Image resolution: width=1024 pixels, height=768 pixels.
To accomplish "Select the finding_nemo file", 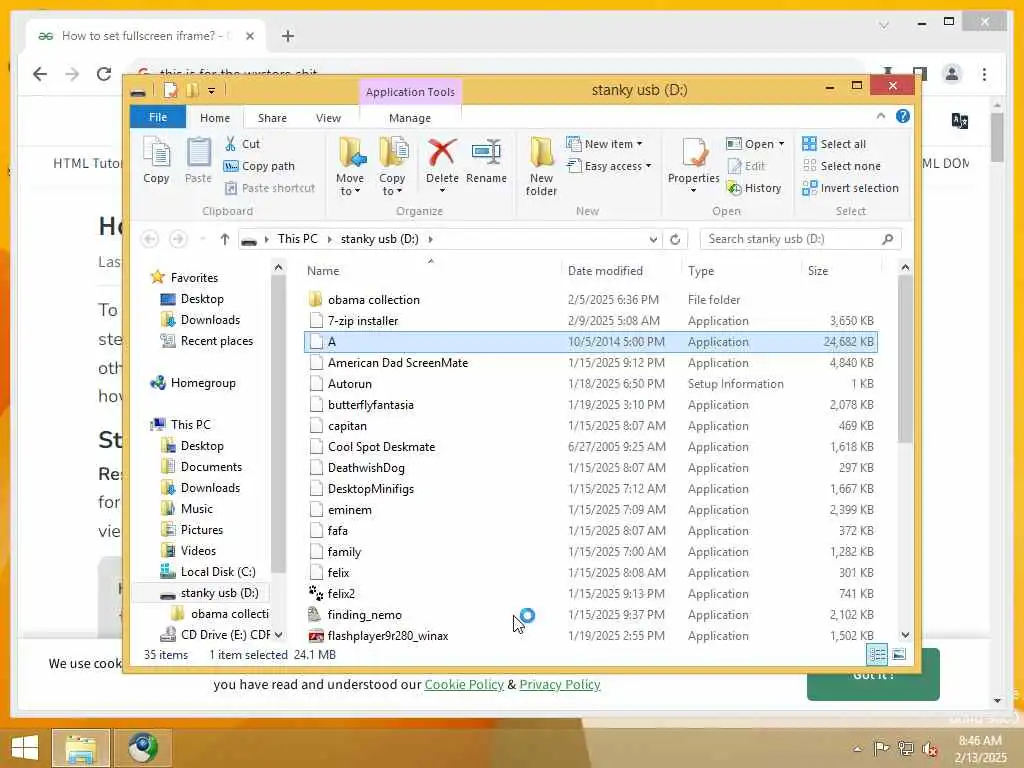I will click(590, 615).
